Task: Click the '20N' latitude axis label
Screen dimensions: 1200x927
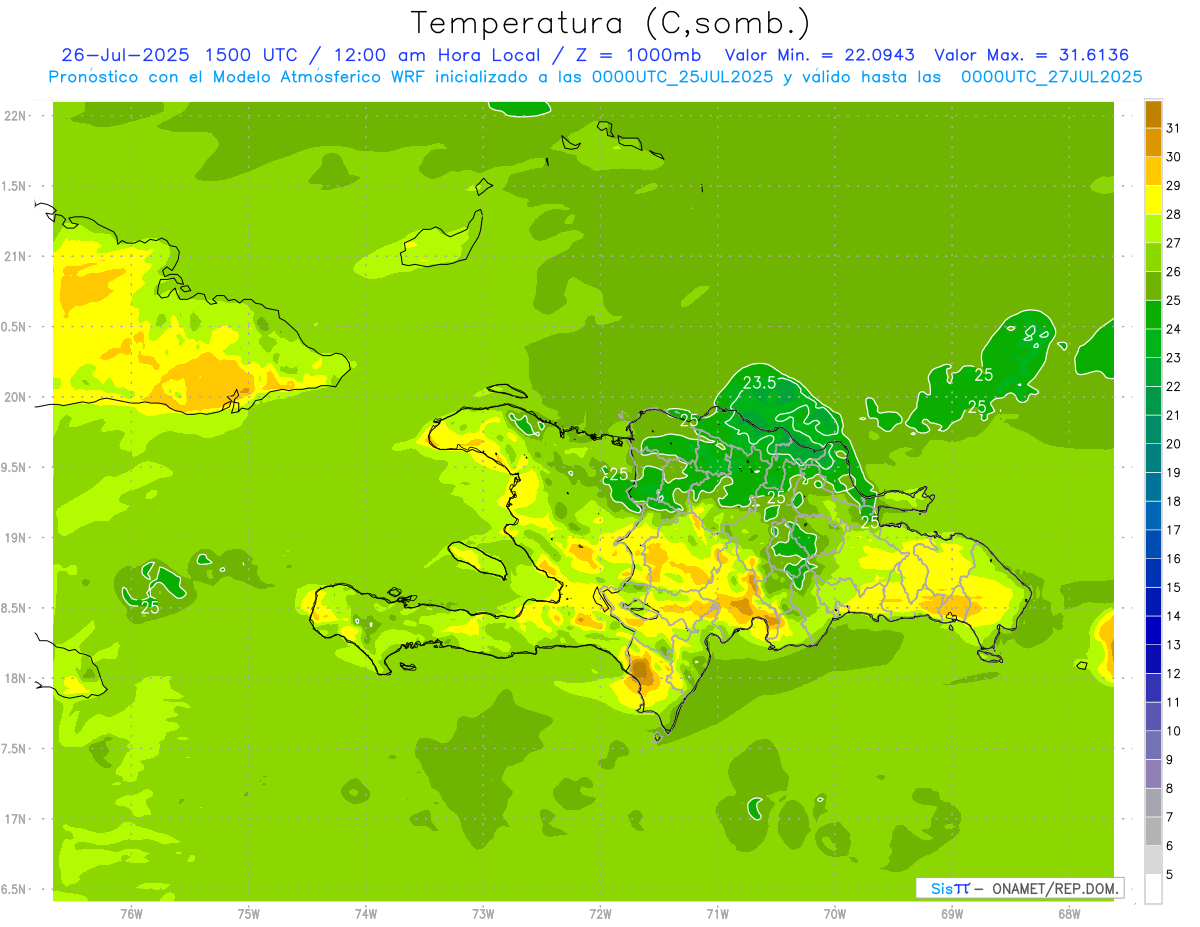Action: (14, 397)
